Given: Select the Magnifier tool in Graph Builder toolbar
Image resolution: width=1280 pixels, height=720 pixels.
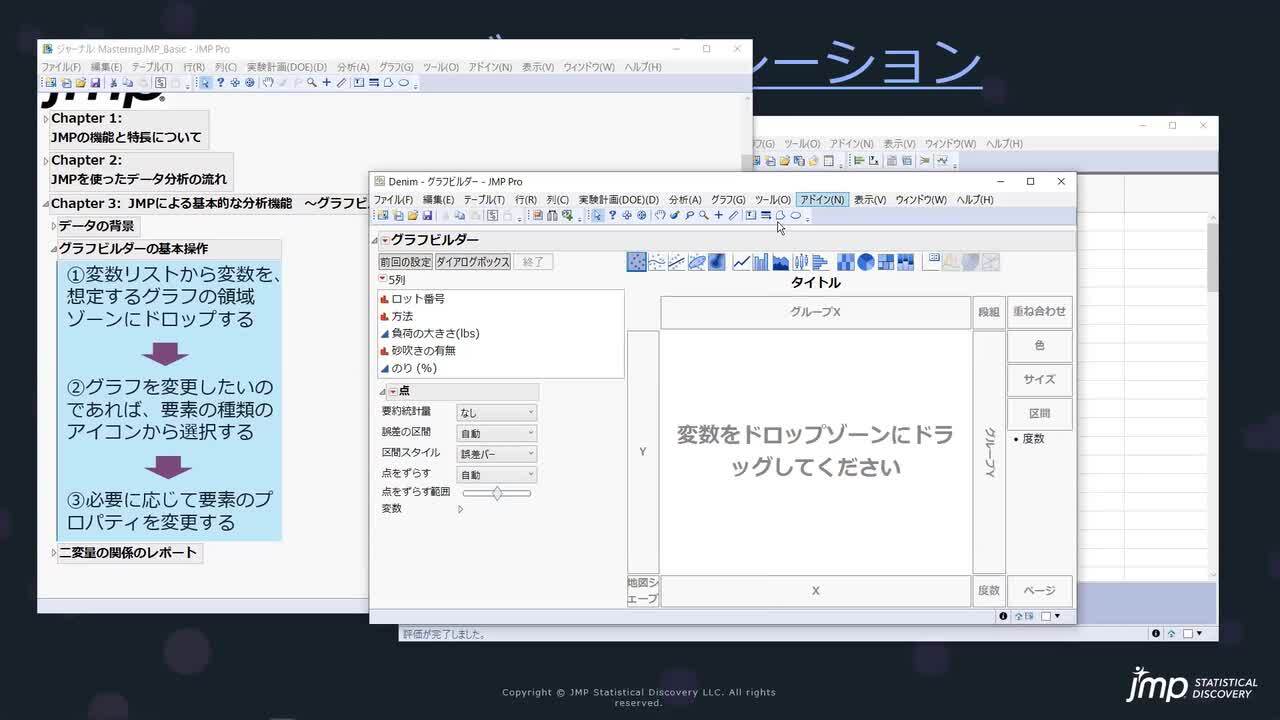Looking at the screenshot, I should 704,215.
